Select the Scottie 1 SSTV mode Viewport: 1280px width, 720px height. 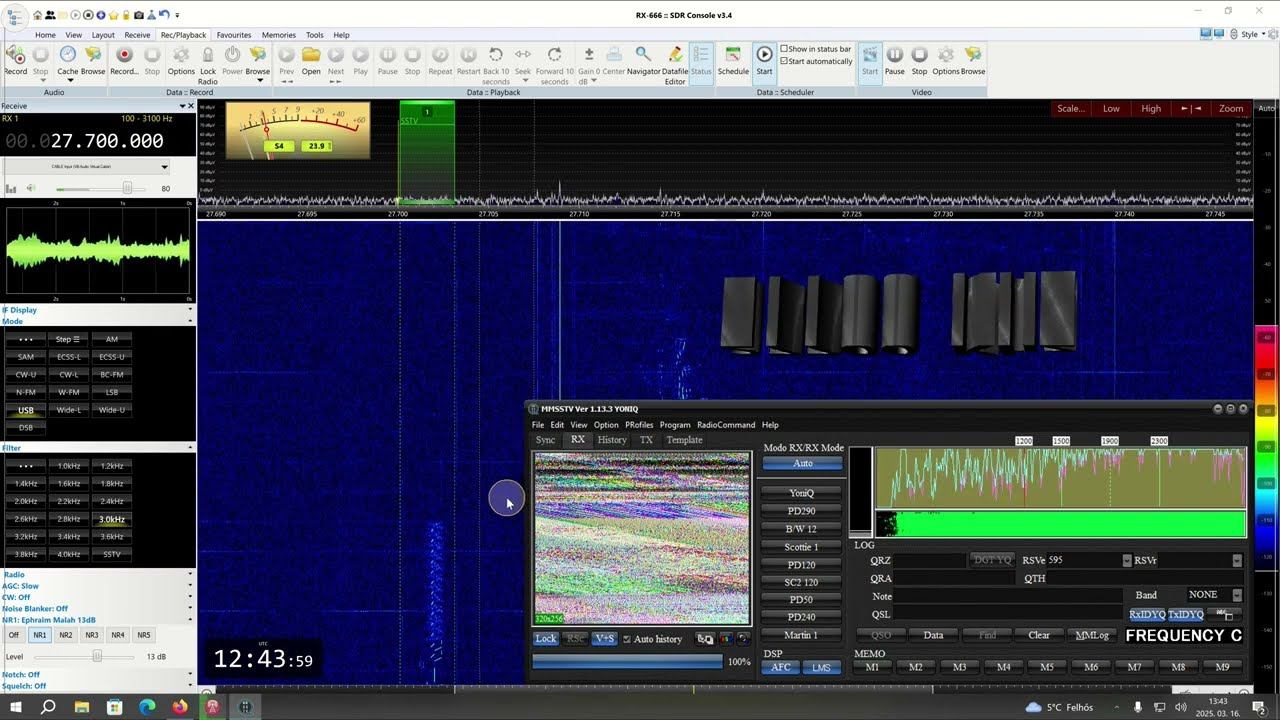[801, 547]
